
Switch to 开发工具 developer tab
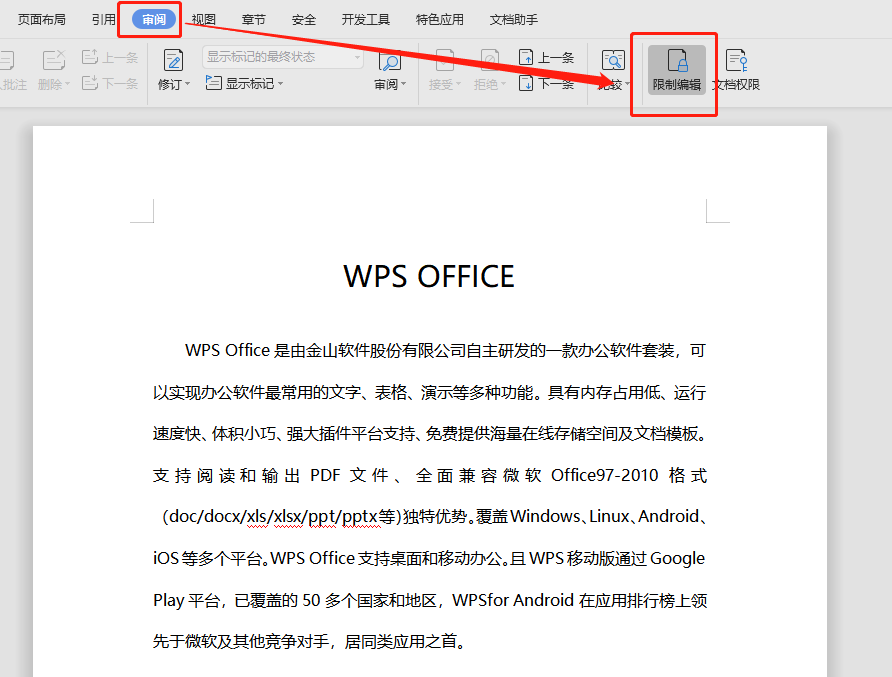pos(366,20)
